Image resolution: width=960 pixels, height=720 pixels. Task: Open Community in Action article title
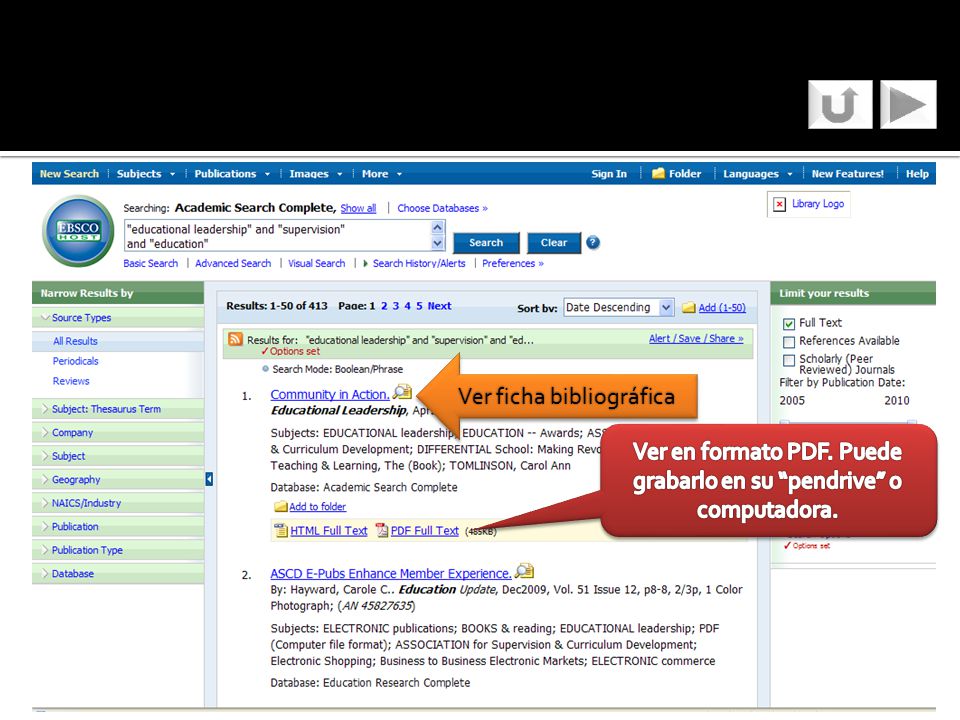tap(330, 395)
